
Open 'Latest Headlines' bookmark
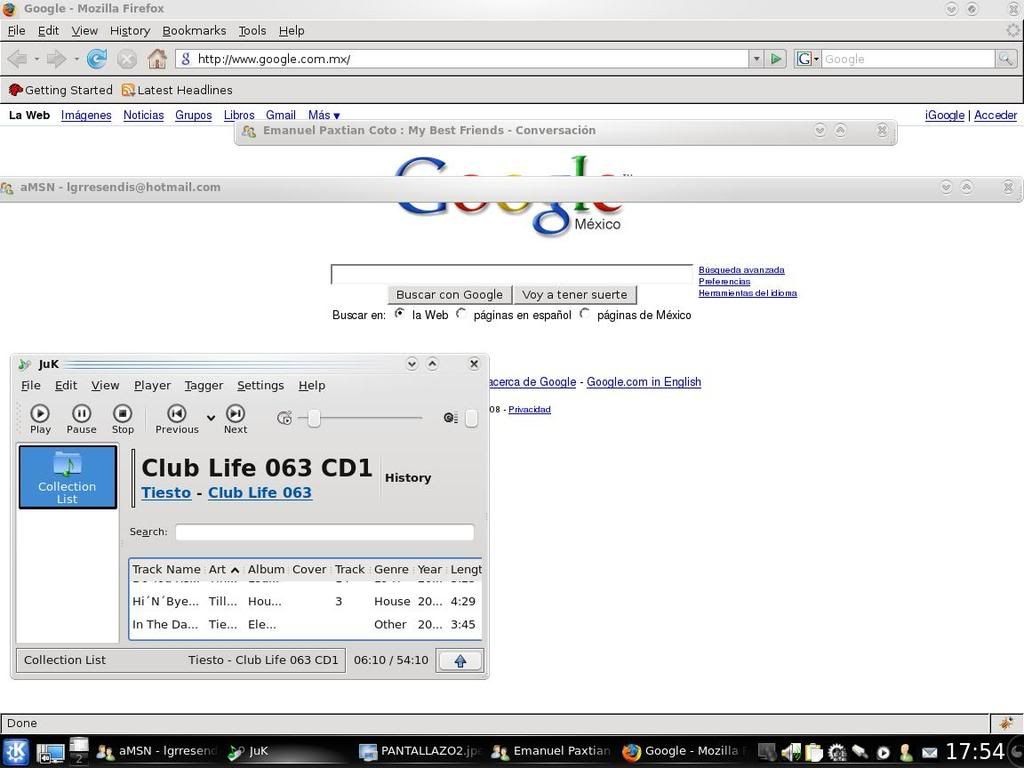[177, 90]
